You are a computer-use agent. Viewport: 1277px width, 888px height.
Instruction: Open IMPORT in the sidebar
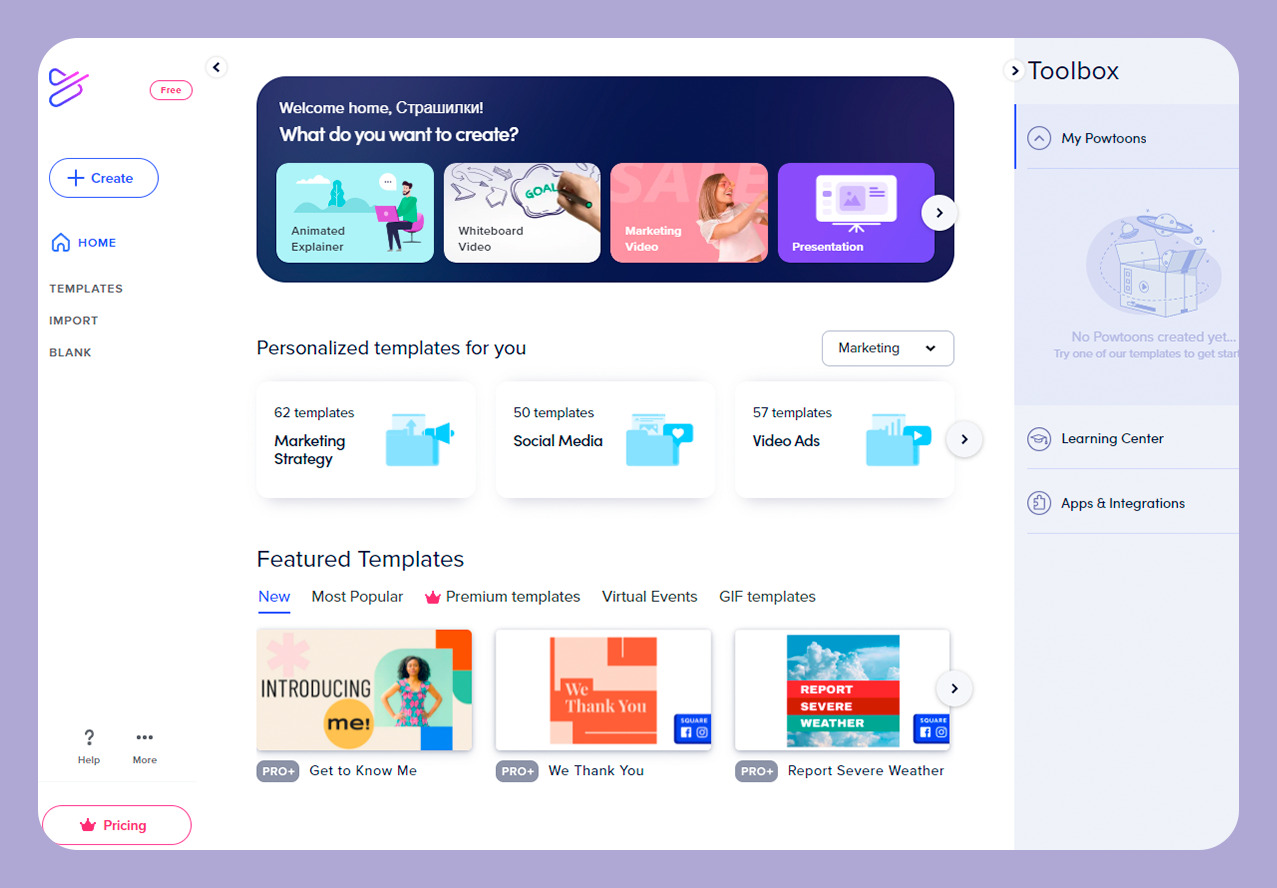[74, 321]
